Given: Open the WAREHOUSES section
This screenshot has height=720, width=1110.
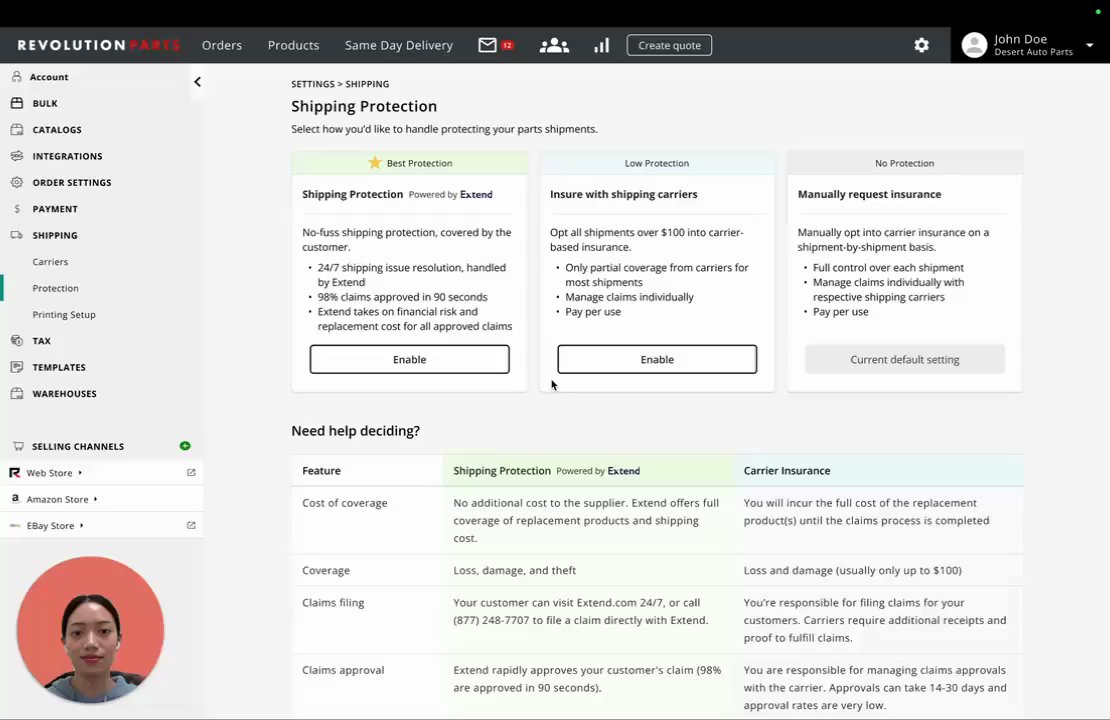Looking at the screenshot, I should click(x=64, y=394).
